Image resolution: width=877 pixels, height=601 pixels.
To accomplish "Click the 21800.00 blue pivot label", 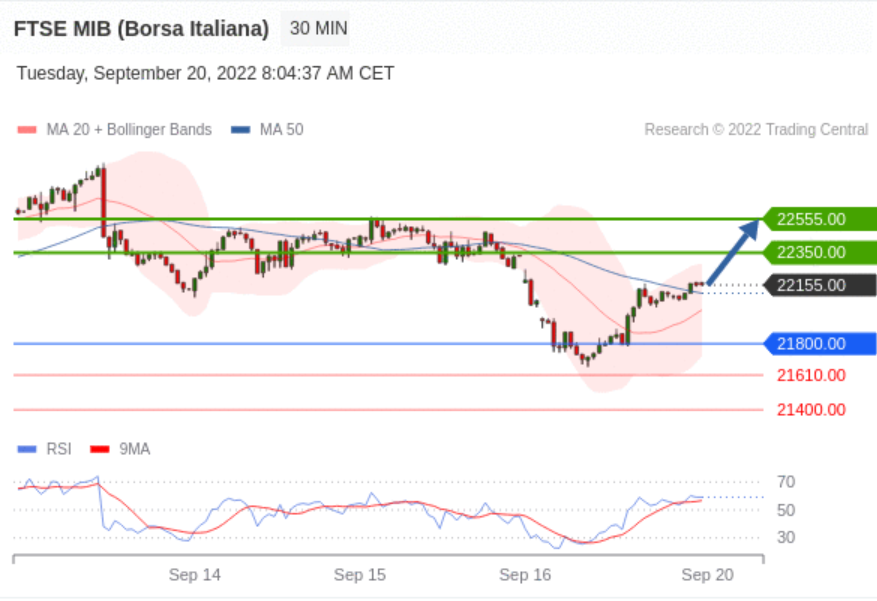I will click(x=819, y=343).
